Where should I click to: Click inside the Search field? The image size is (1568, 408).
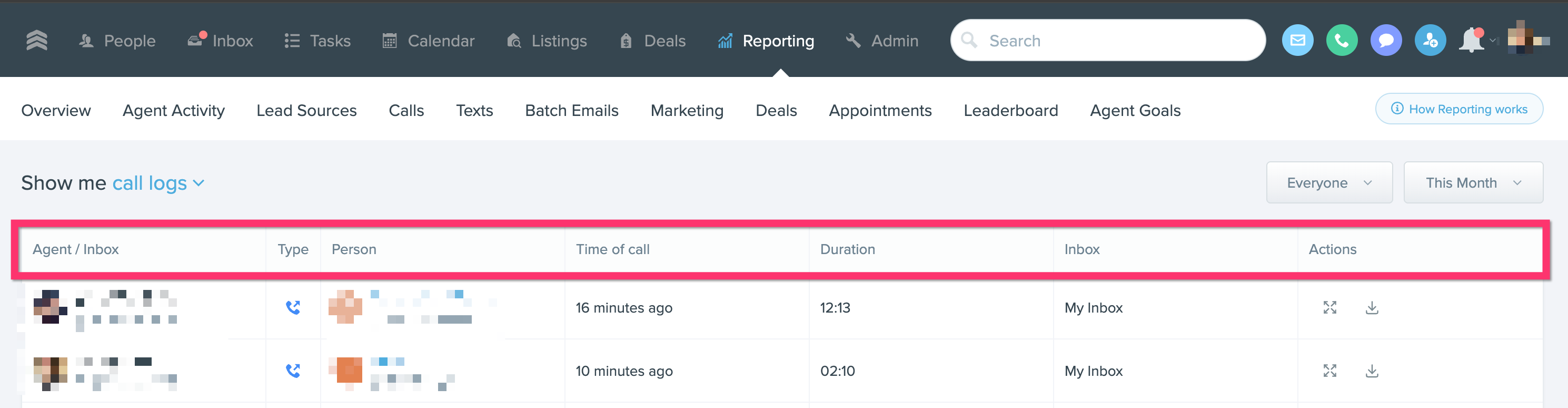click(x=1108, y=41)
